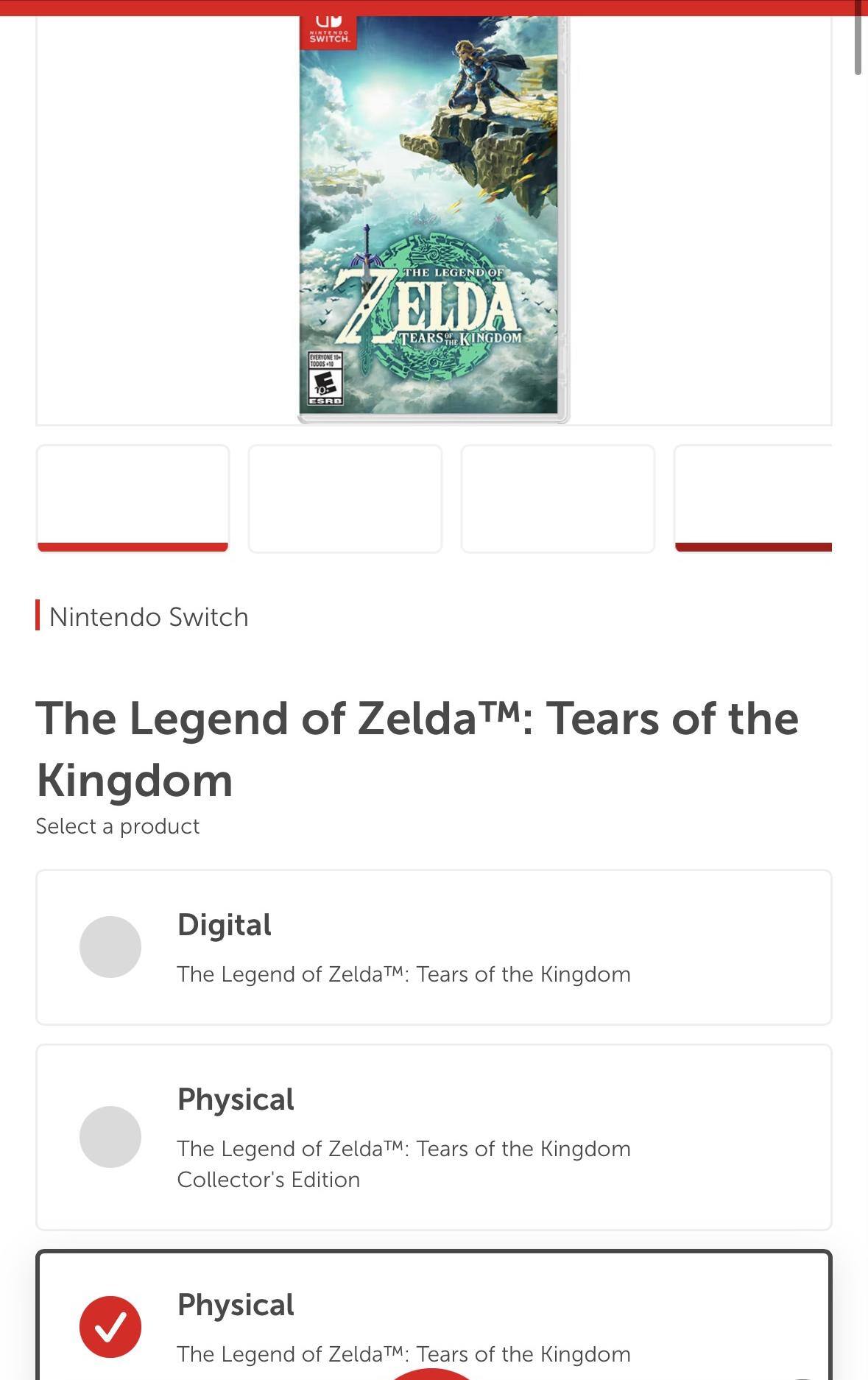
Task: Click the Digital option's game name text
Action: point(403,974)
